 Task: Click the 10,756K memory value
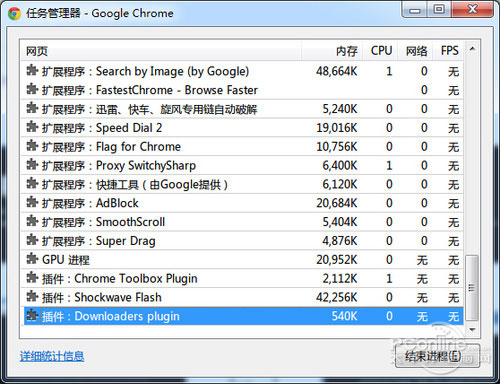coord(337,147)
